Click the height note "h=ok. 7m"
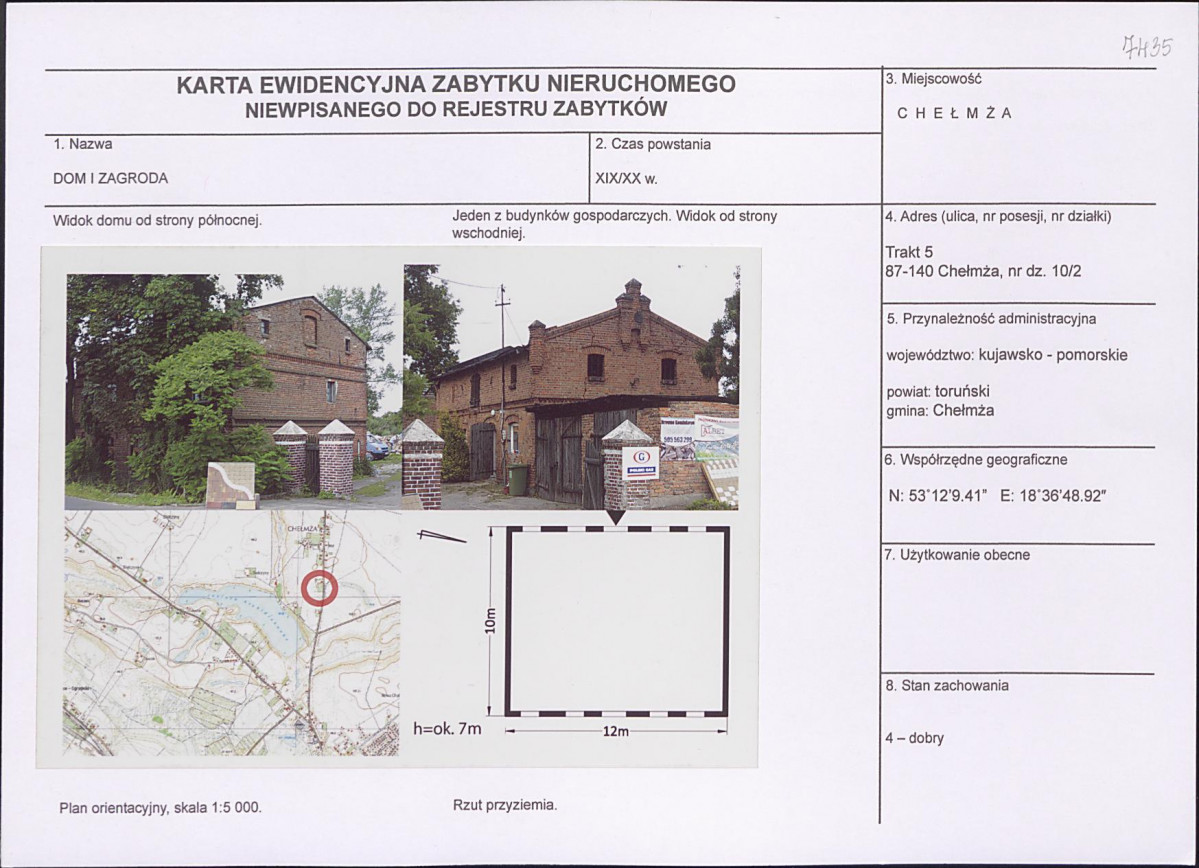 click(447, 729)
